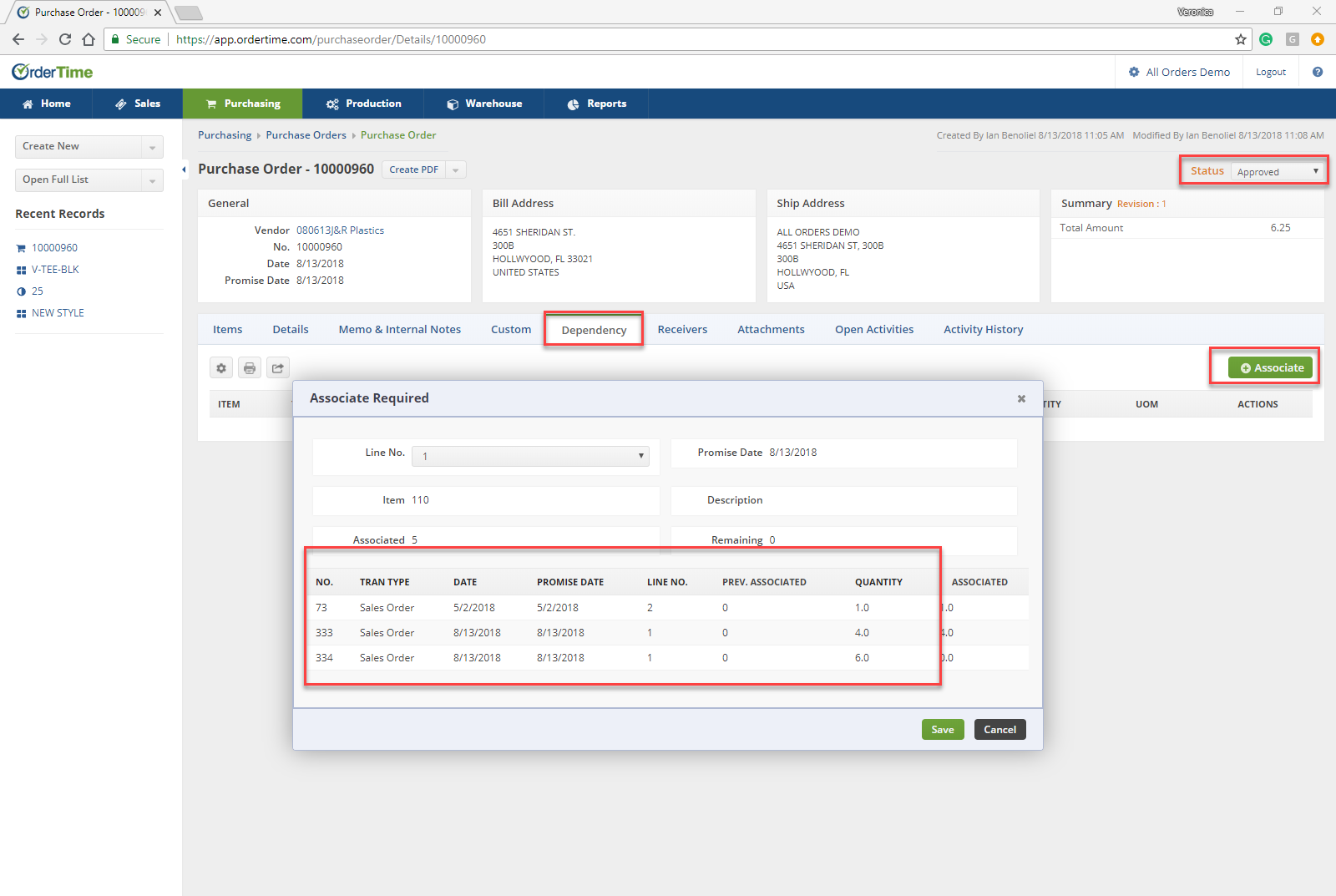Open the Status dropdown set to Approved
This screenshot has height=896, width=1336.
pos(1278,171)
